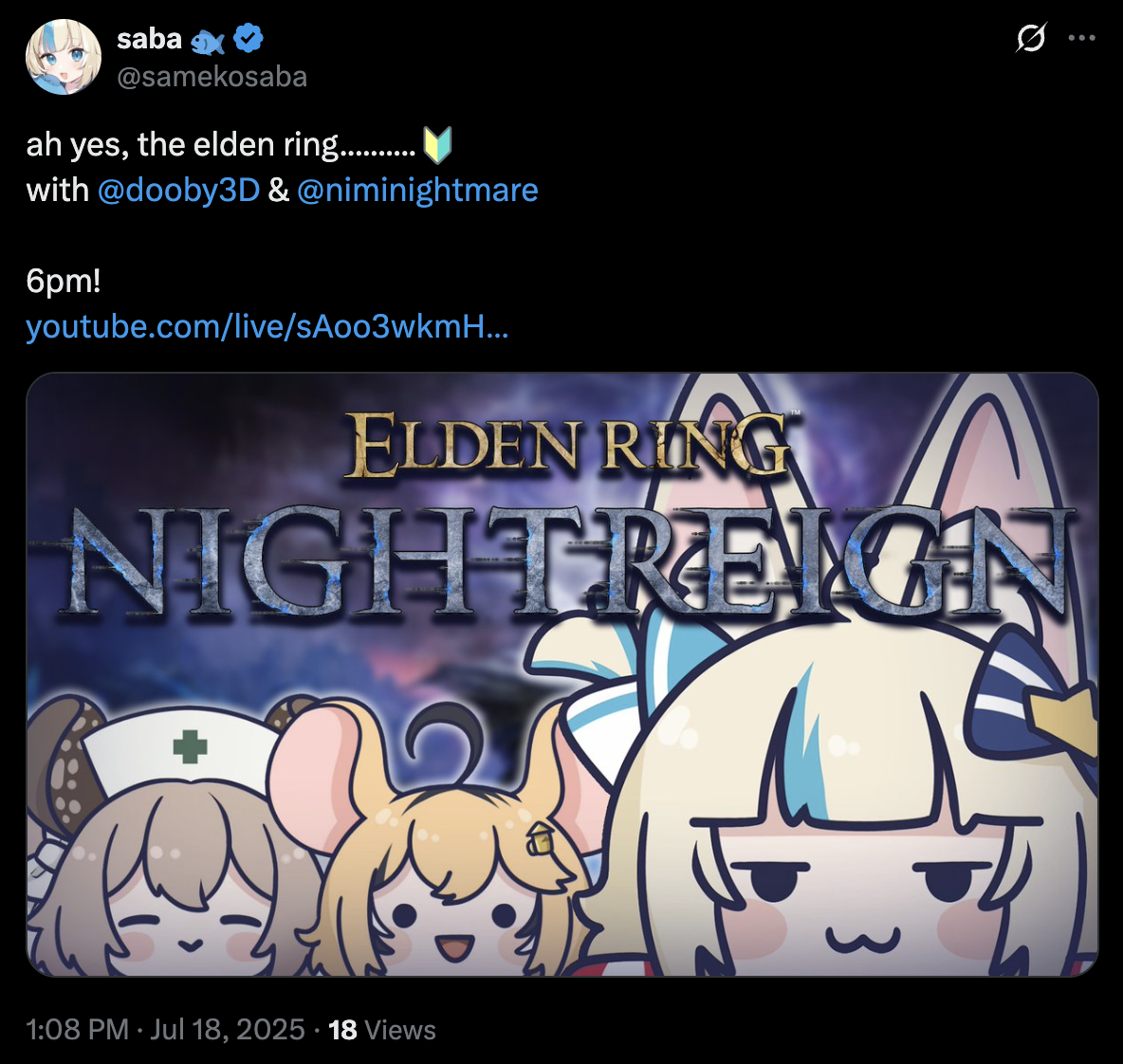
Task: Click the @samekosaba handle
Action: 212,77
